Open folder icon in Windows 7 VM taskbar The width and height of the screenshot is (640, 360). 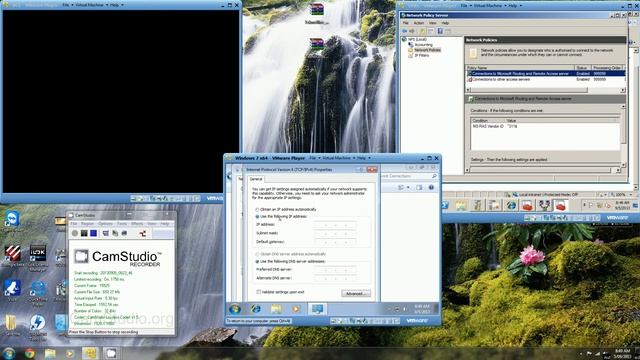click(x=276, y=309)
